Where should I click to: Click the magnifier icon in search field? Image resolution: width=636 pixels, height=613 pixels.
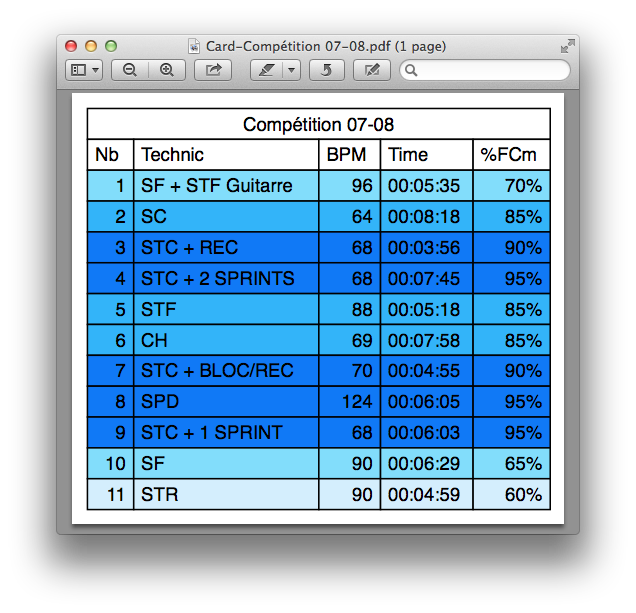(x=411, y=70)
